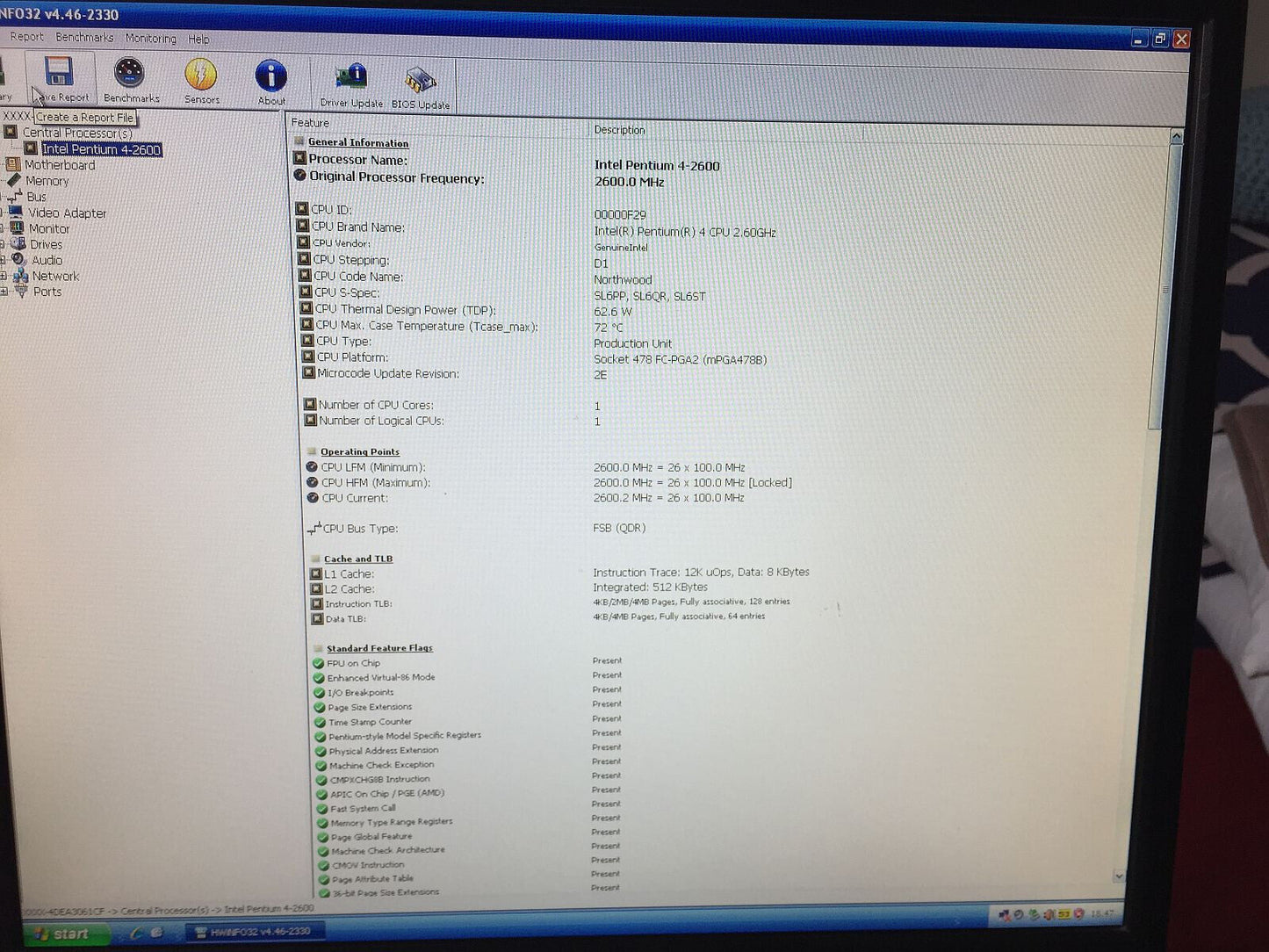The image size is (1269, 952).
Task: Open the Benchmarks toolbar icon
Action: point(130,73)
